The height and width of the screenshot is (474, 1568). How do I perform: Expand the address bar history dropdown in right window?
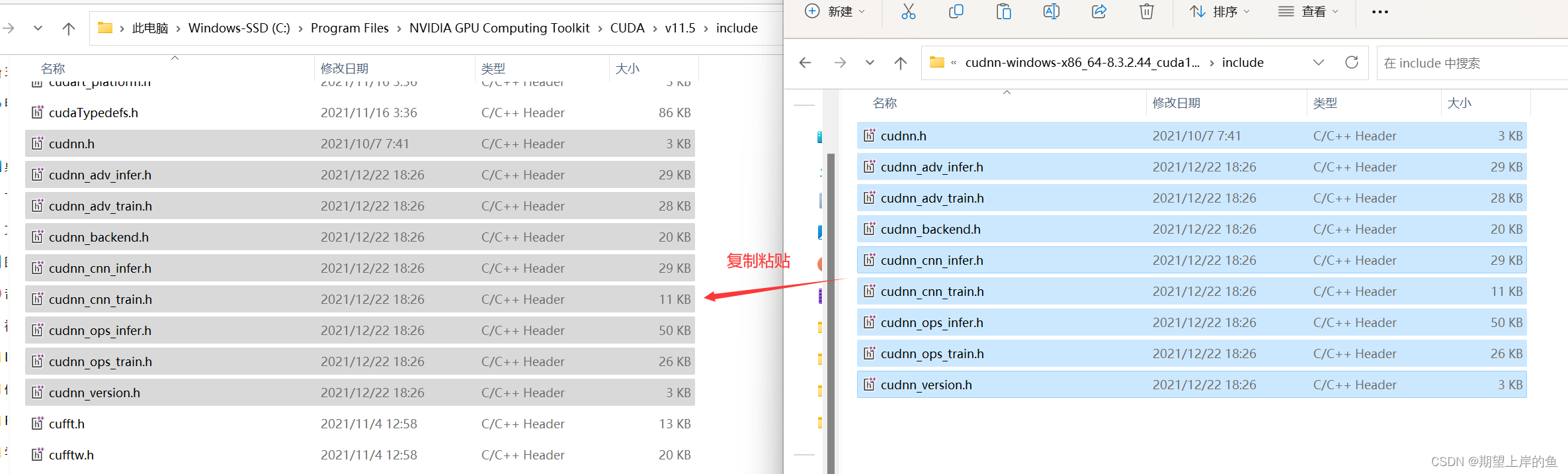click(x=1319, y=63)
